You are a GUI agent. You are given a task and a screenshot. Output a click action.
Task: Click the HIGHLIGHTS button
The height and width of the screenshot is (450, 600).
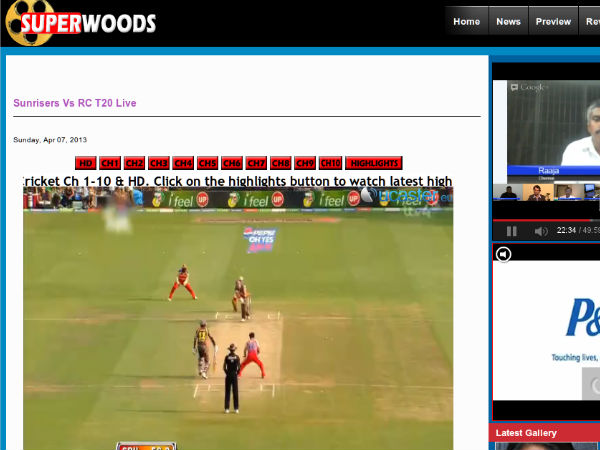coord(374,163)
